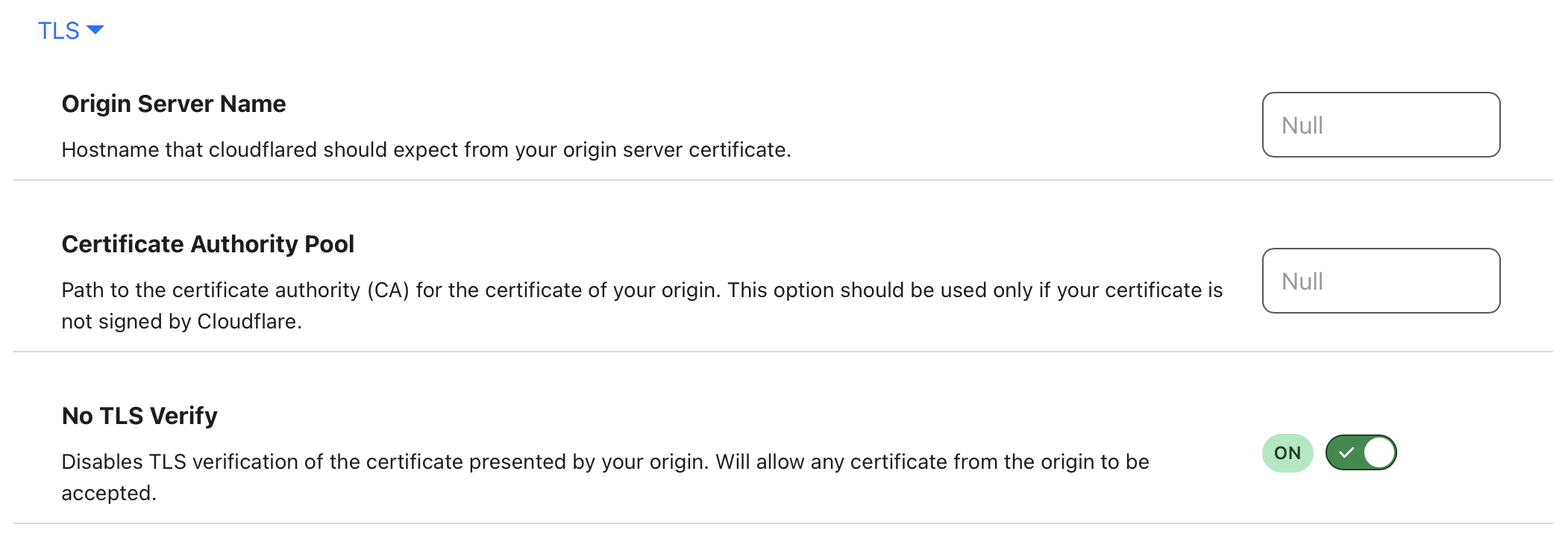
Task: Click the white knob of the TLS verify switch
Action: tap(1379, 452)
